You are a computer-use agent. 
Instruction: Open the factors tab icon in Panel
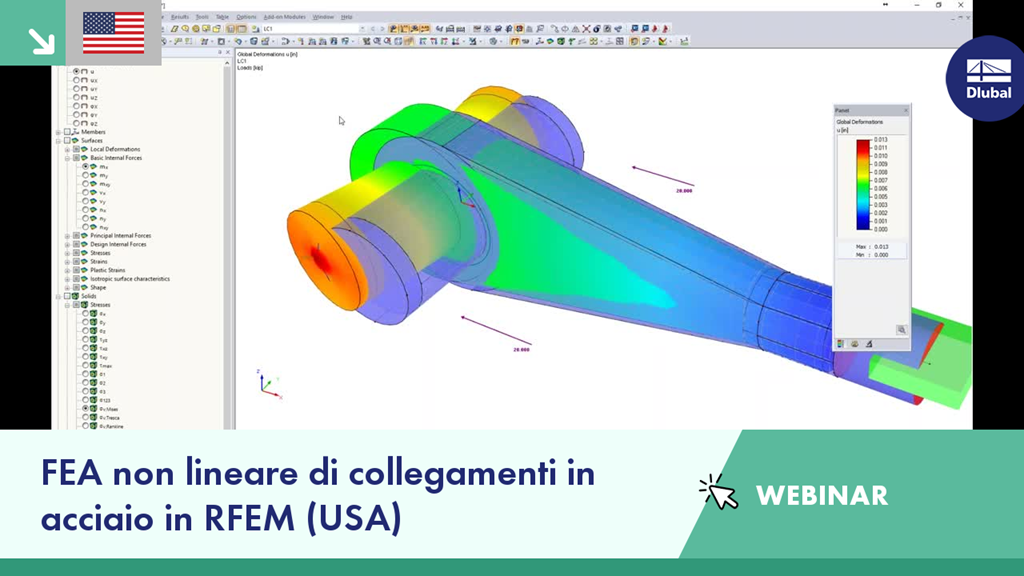[x=854, y=344]
